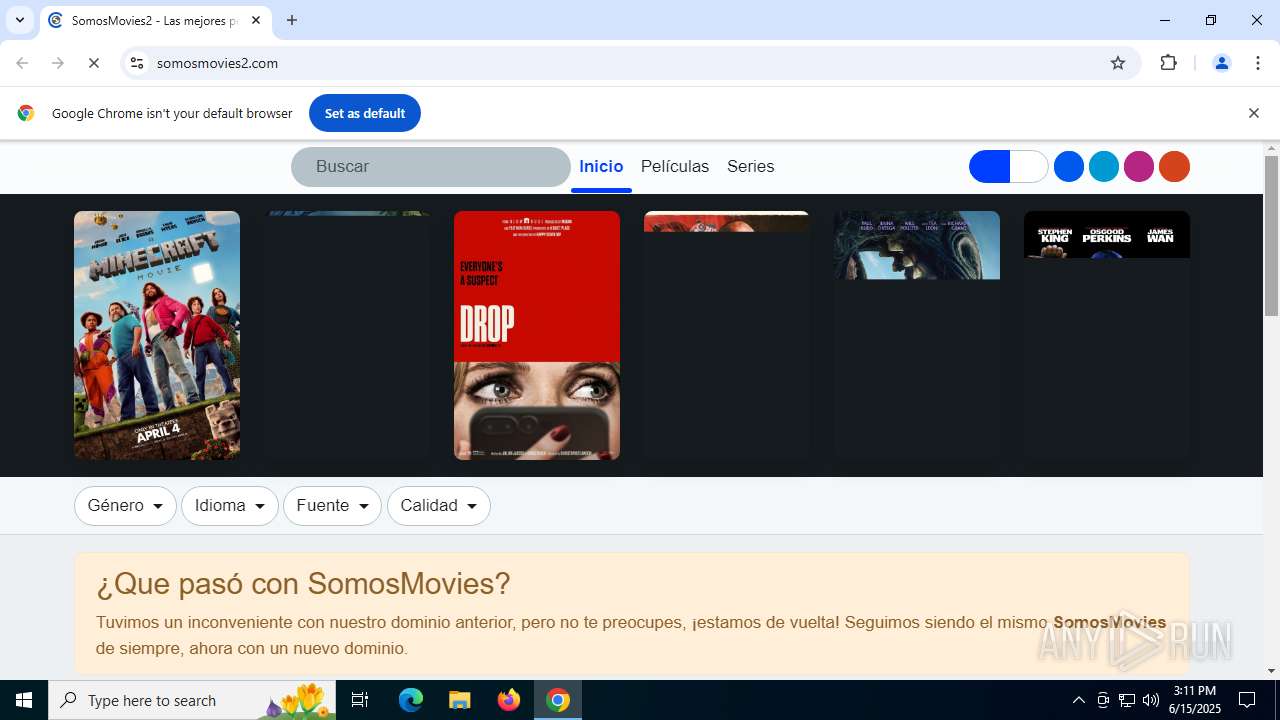Screen dimensions: 1280x720
Task: Open the Windows notification center
Action: click(x=1247, y=700)
